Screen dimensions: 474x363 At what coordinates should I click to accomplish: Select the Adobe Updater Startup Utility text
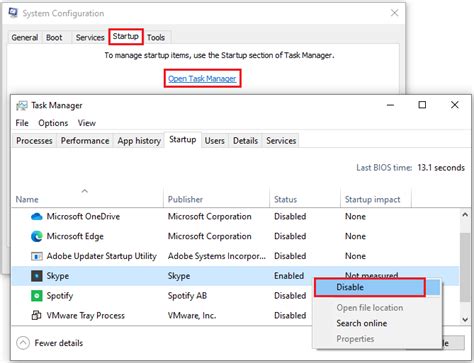tap(101, 256)
